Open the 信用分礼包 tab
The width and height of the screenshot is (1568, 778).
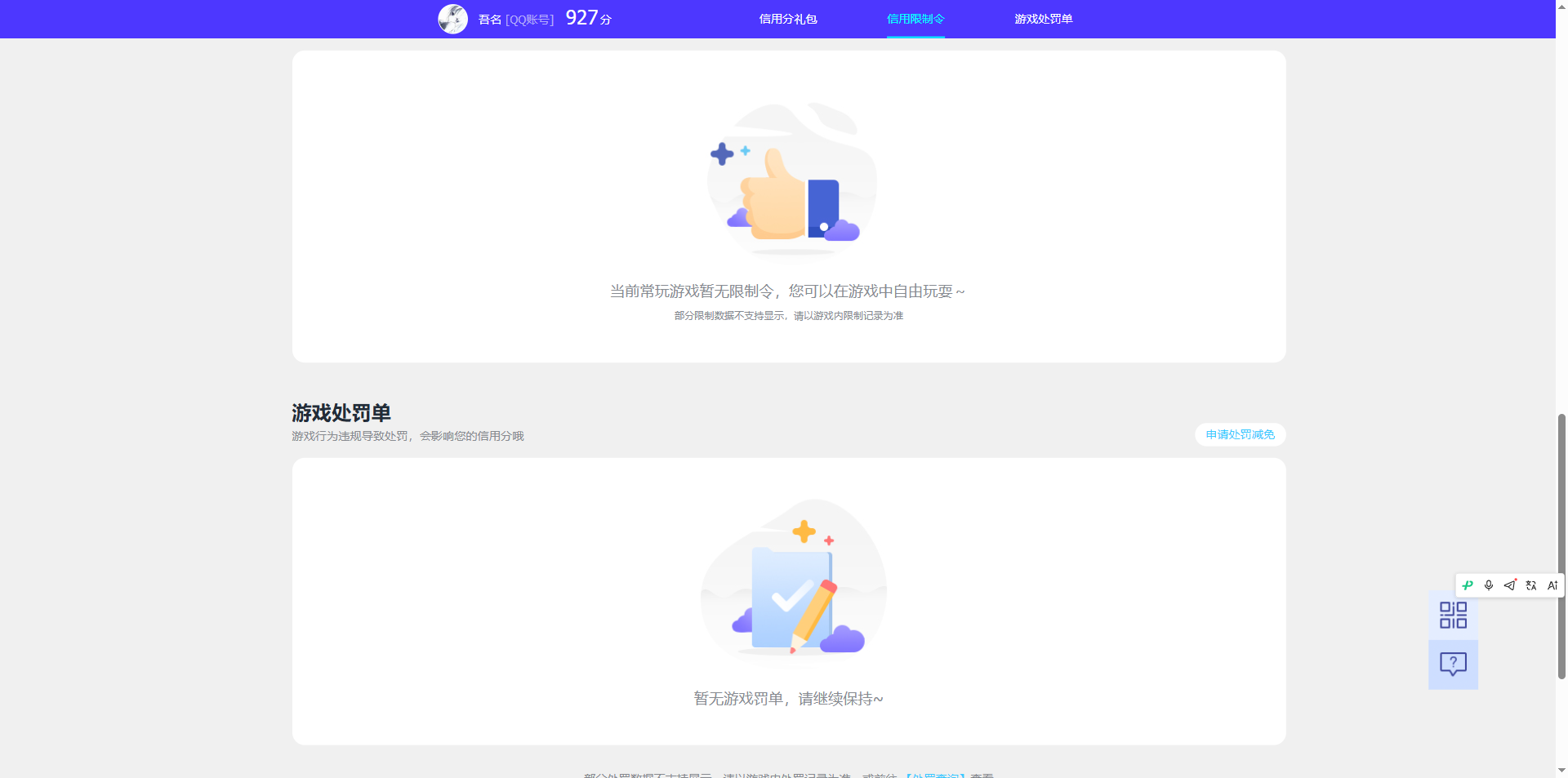click(x=788, y=19)
